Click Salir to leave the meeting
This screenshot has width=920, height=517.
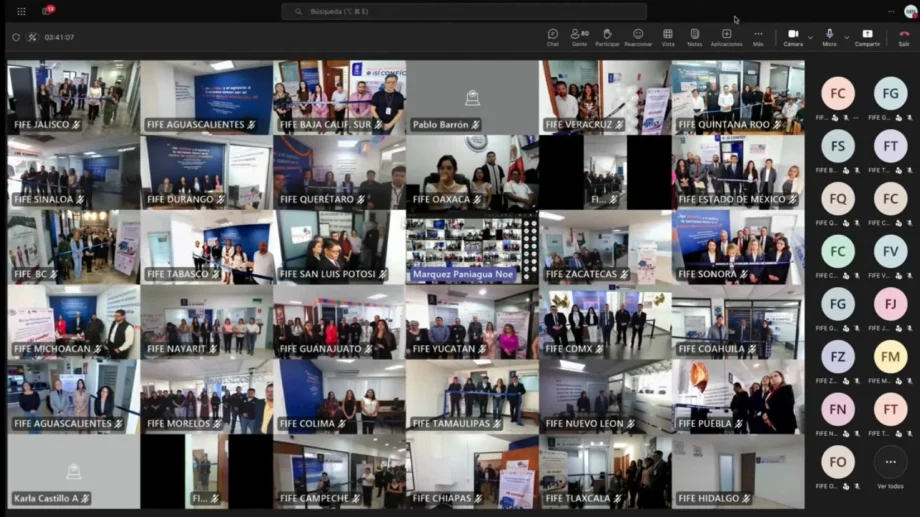coord(904,37)
